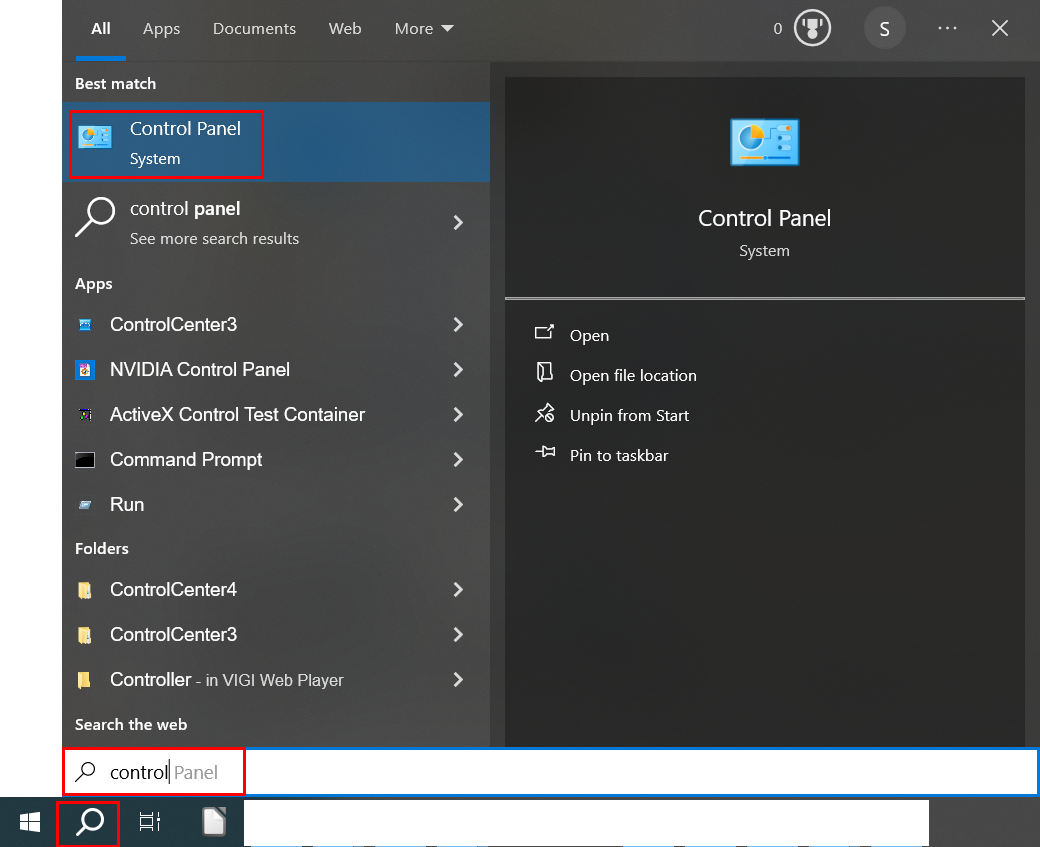The width and height of the screenshot is (1040, 847).
Task: Click Open in the preview pane
Action: pos(589,336)
